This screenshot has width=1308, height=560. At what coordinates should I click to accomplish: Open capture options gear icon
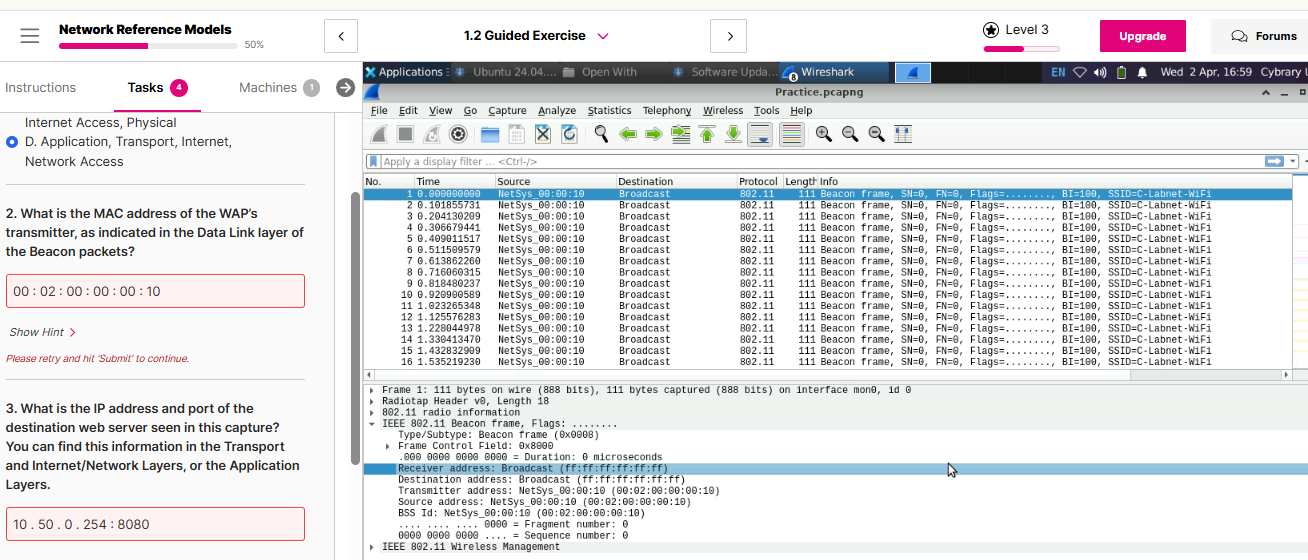pos(458,134)
